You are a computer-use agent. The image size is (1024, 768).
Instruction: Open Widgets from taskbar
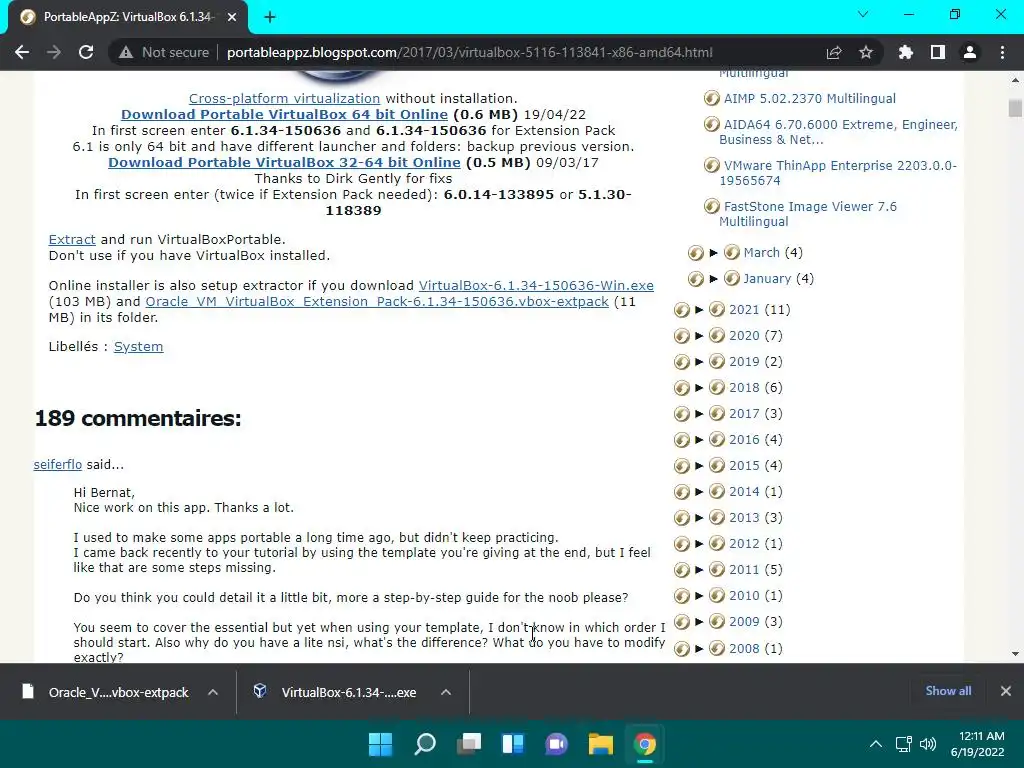click(513, 744)
